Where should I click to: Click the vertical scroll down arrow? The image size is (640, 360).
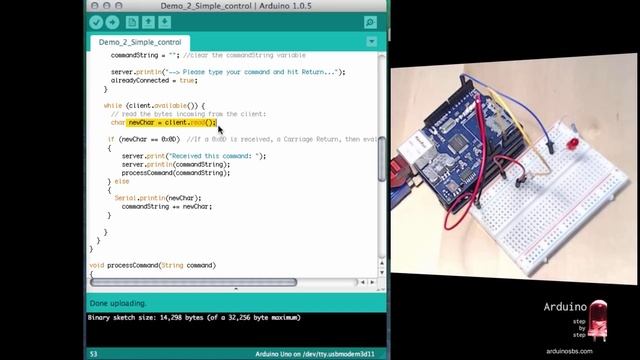(382, 272)
